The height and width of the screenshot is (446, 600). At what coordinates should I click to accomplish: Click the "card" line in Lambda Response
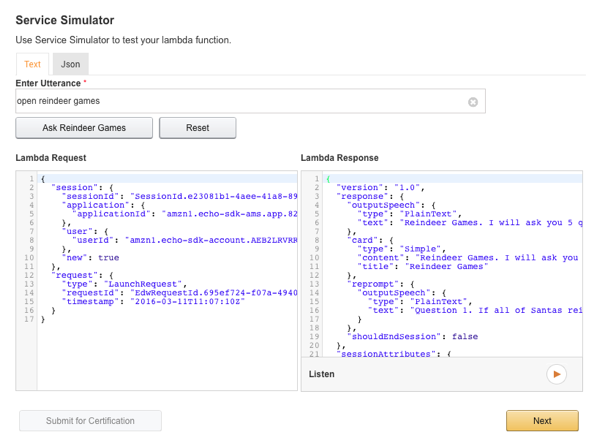pos(370,240)
